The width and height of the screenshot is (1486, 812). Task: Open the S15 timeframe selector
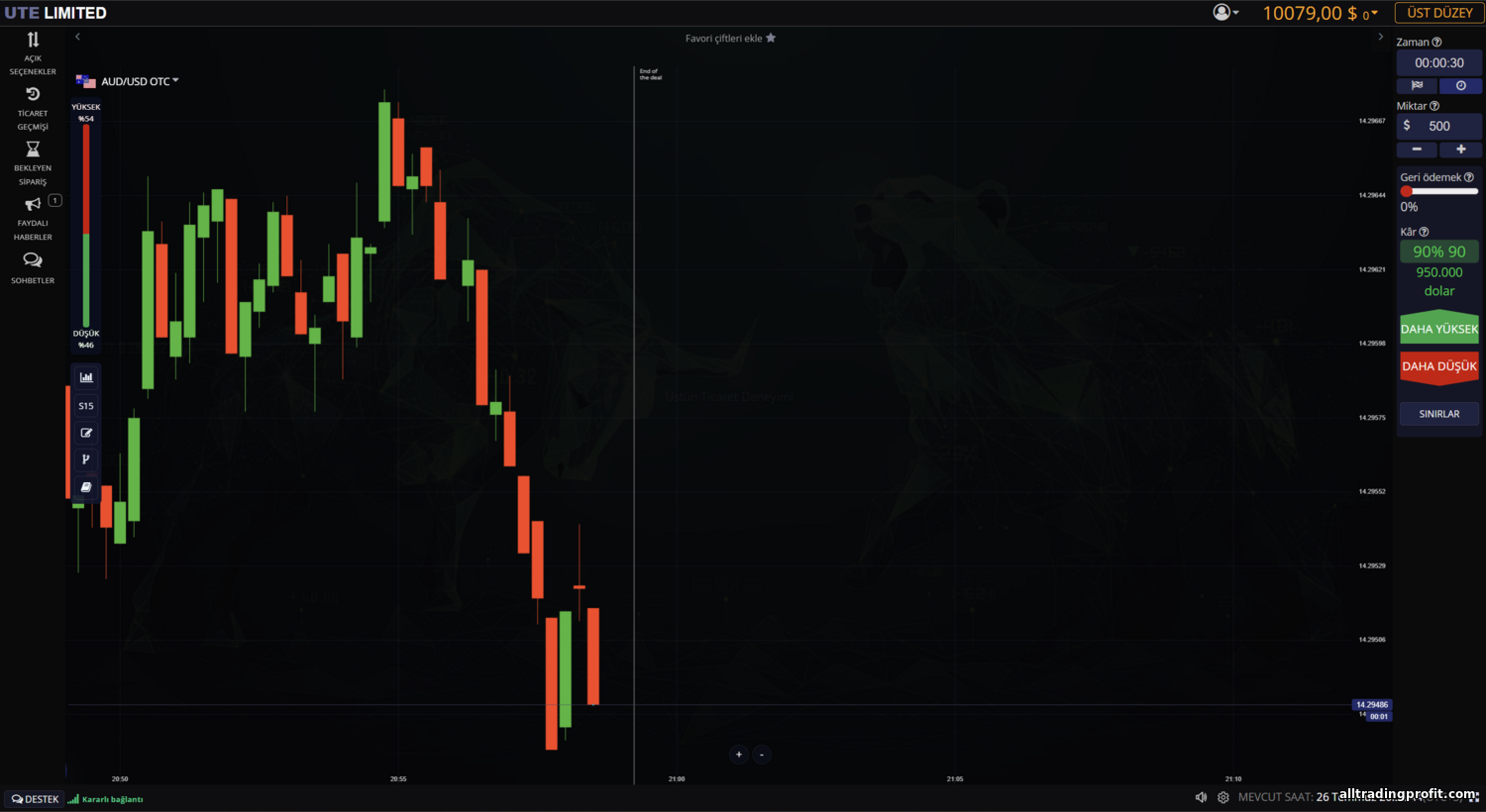coord(86,406)
